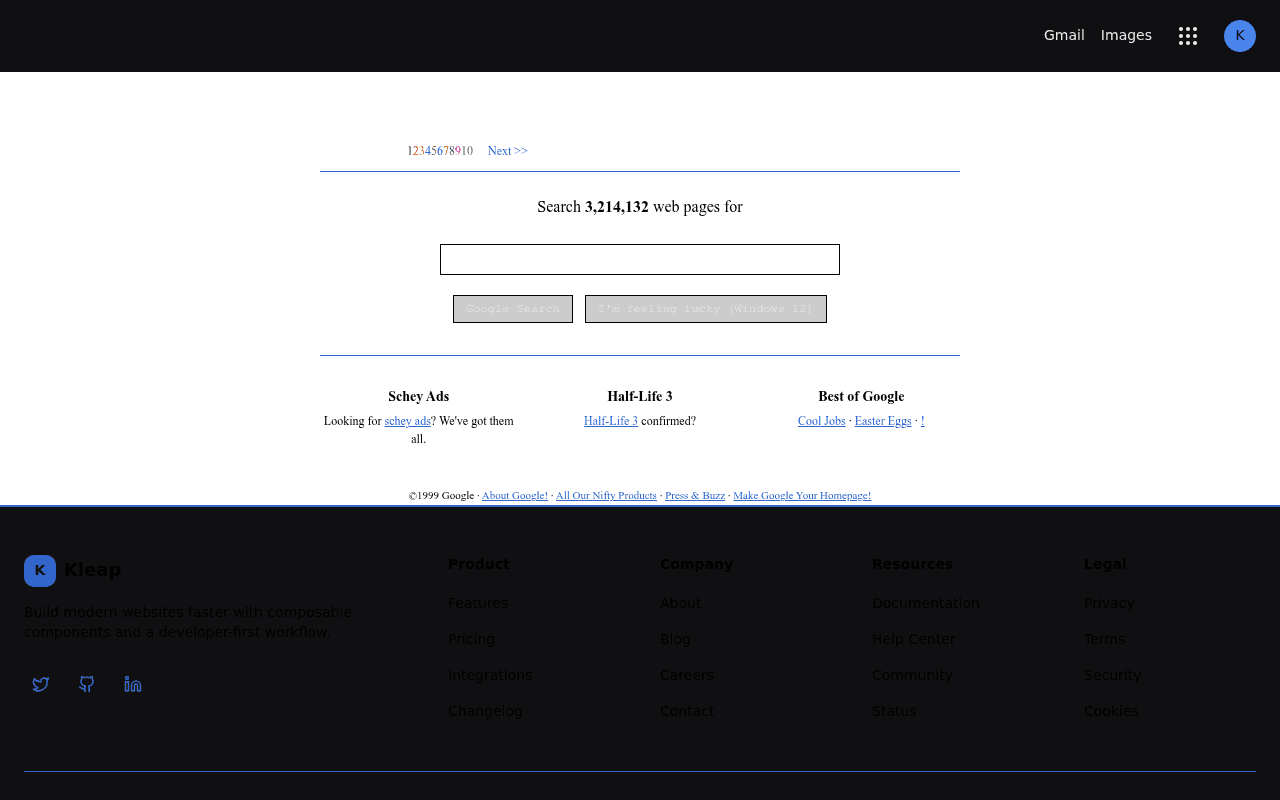Click the Kleap K logo icon
The width and height of the screenshot is (1280, 800).
coord(40,571)
